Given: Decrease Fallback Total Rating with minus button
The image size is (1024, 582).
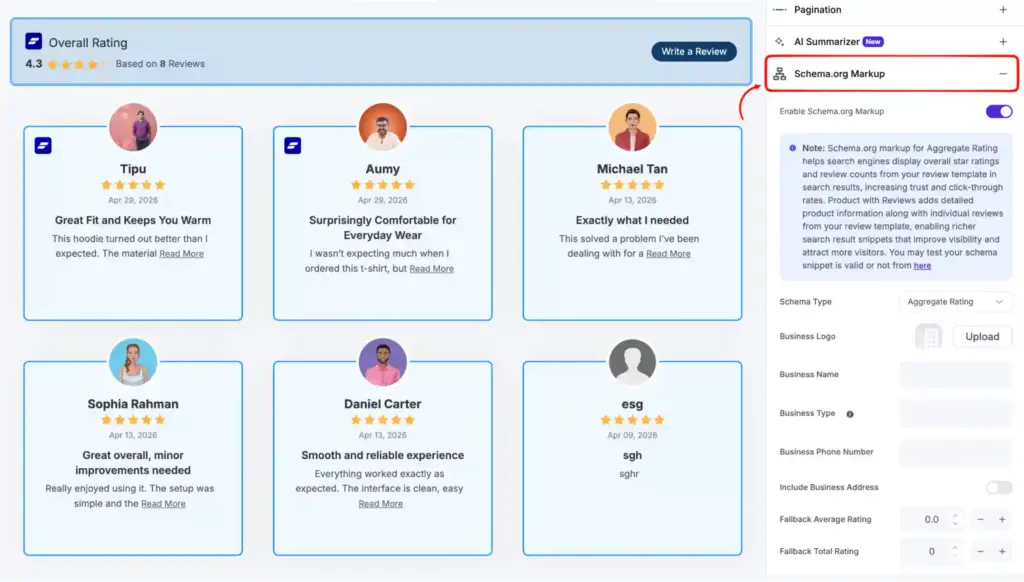Looking at the screenshot, I should 980,551.
